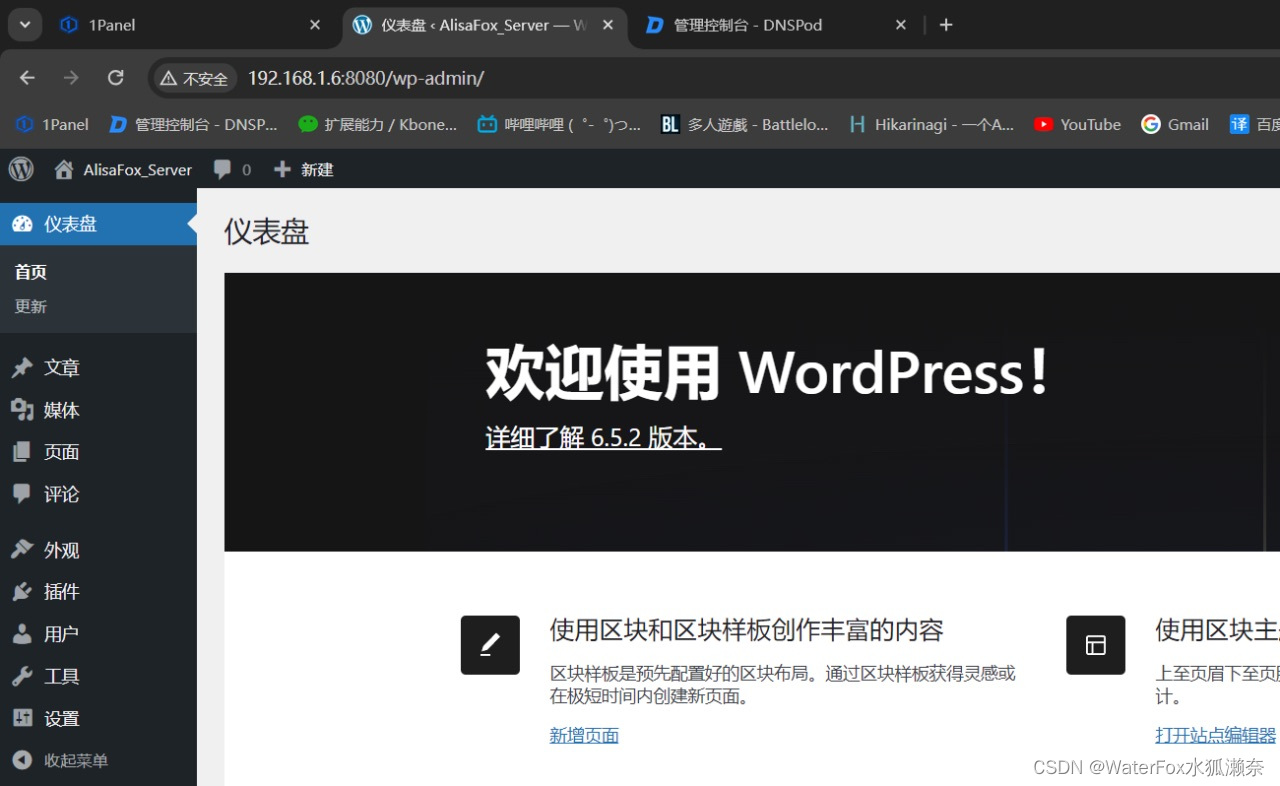Open 评论 in the sidebar
Image resolution: width=1280 pixels, height=786 pixels.
coord(98,494)
